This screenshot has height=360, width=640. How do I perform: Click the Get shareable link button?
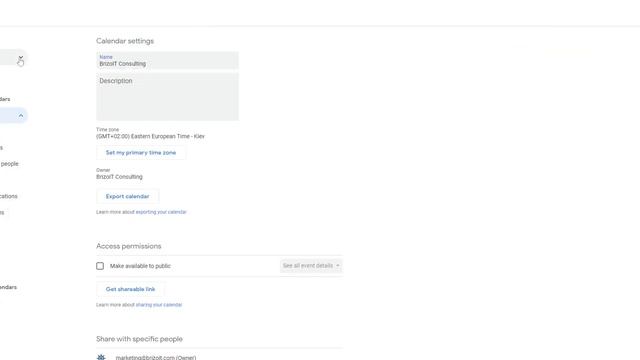[x=130, y=289]
